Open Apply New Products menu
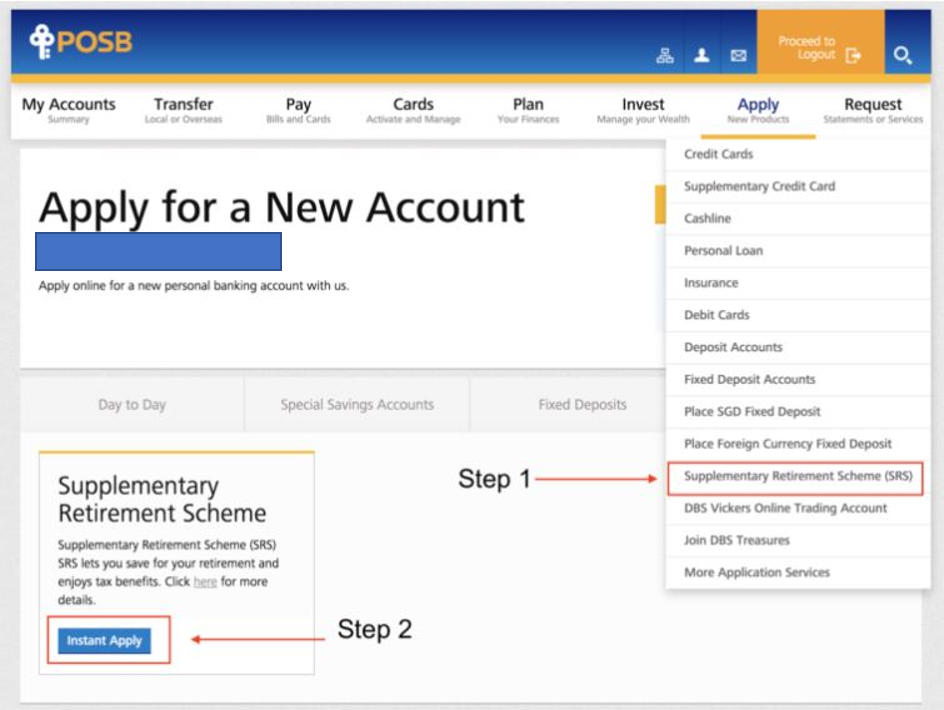This screenshot has height=710, width=944. (x=758, y=110)
